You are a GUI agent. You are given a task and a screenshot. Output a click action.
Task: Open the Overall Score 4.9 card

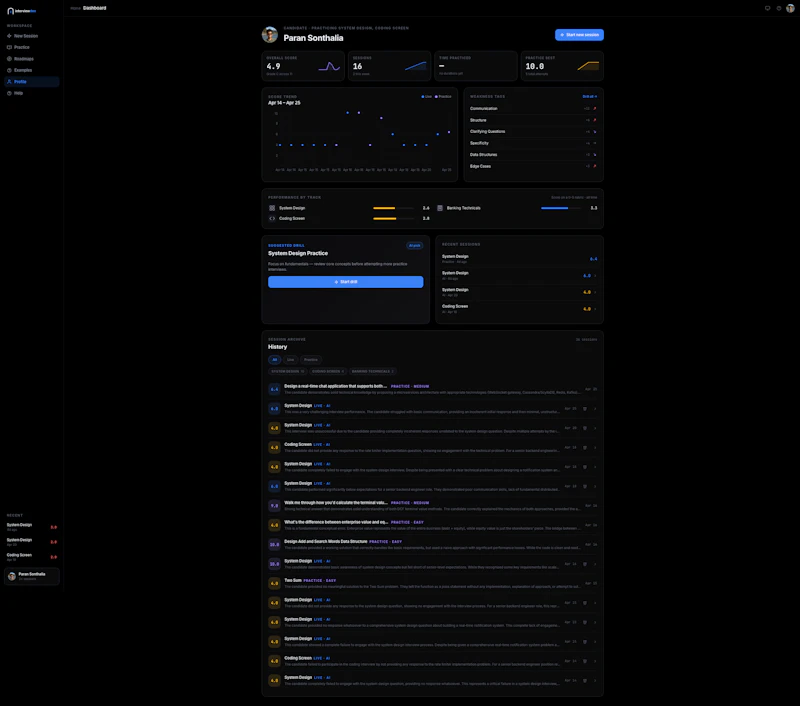point(303,66)
